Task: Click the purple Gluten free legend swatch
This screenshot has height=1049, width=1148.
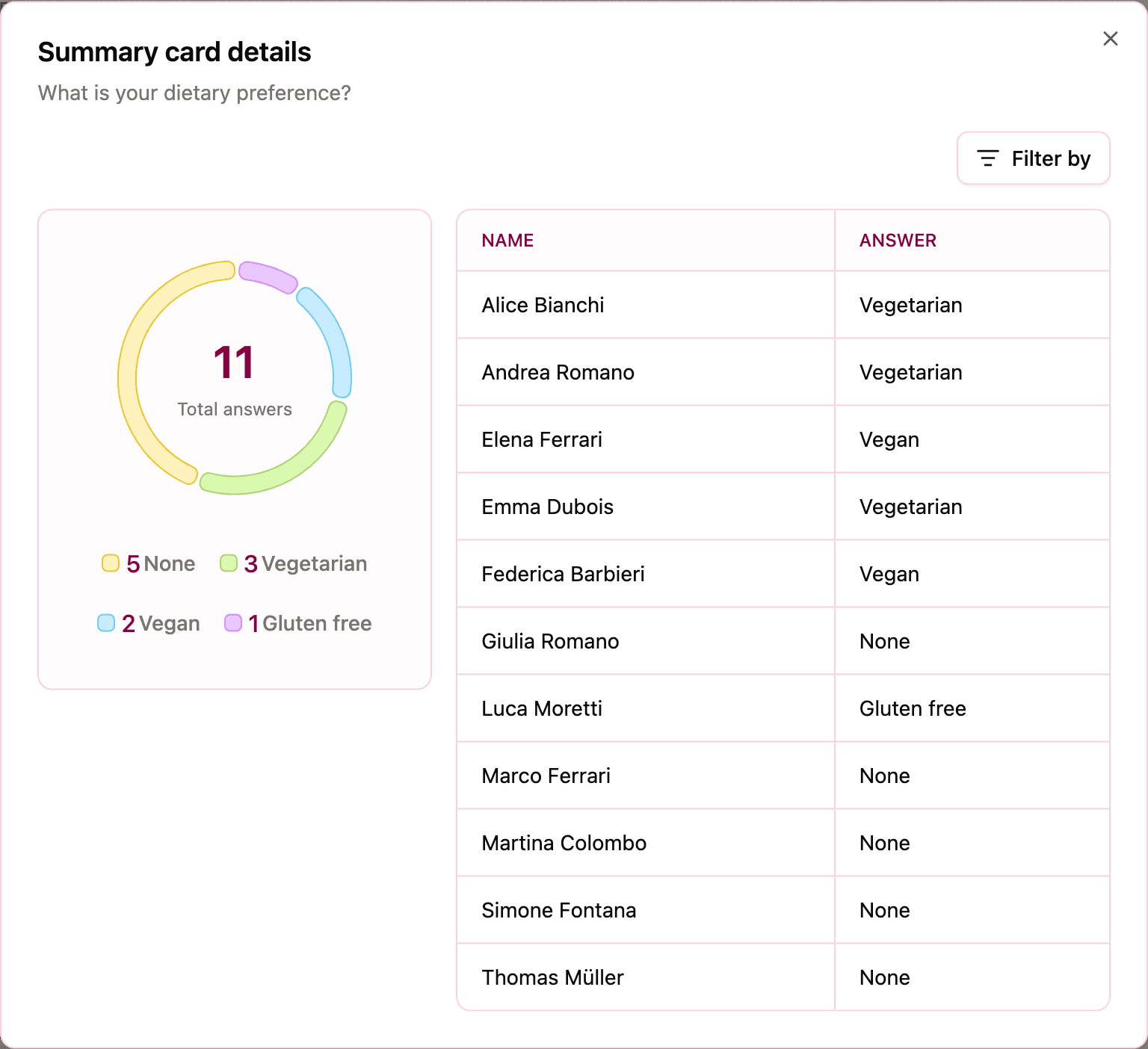Action: [233, 623]
